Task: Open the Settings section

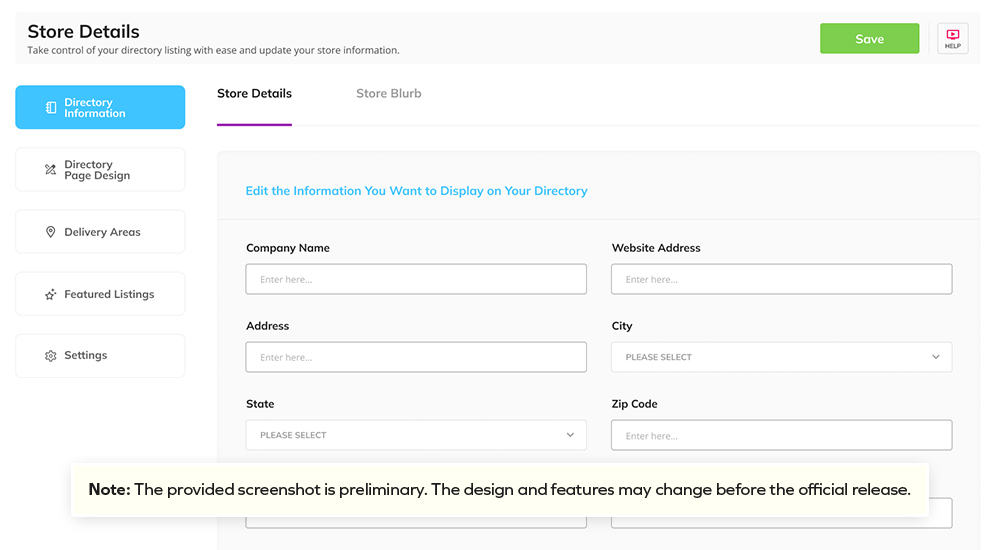Action: (x=100, y=355)
